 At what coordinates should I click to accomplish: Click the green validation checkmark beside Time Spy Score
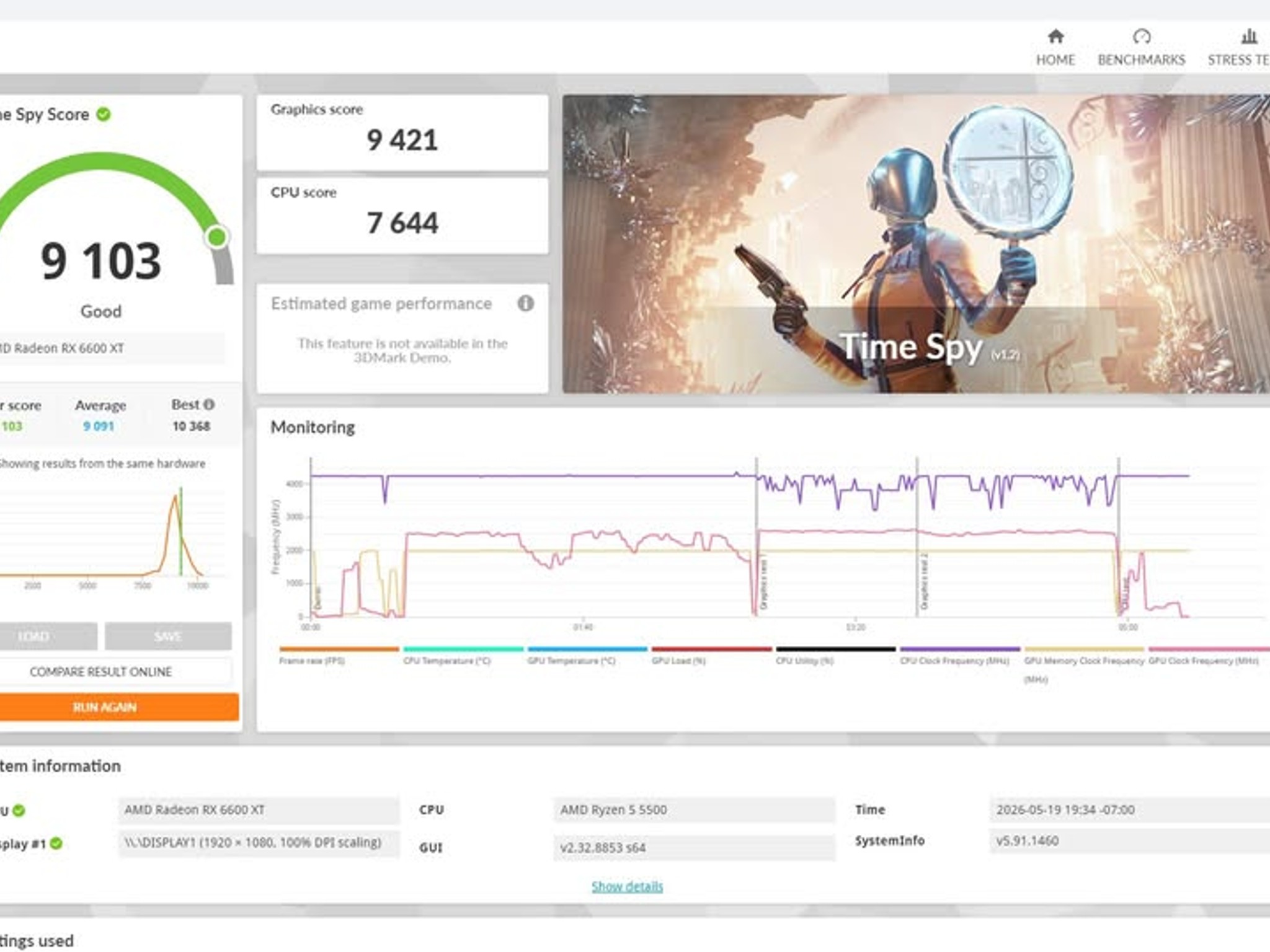104,114
